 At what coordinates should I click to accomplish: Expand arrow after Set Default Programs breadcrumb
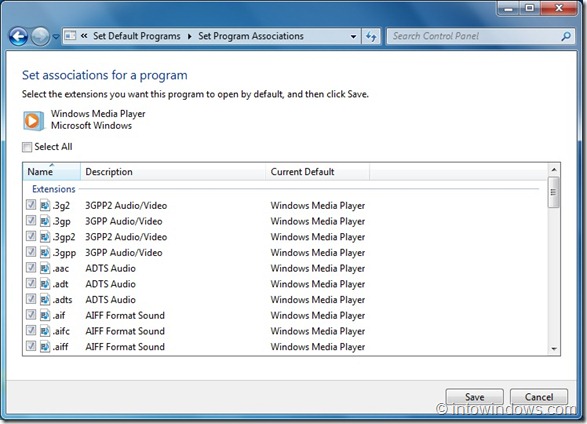[x=190, y=36]
